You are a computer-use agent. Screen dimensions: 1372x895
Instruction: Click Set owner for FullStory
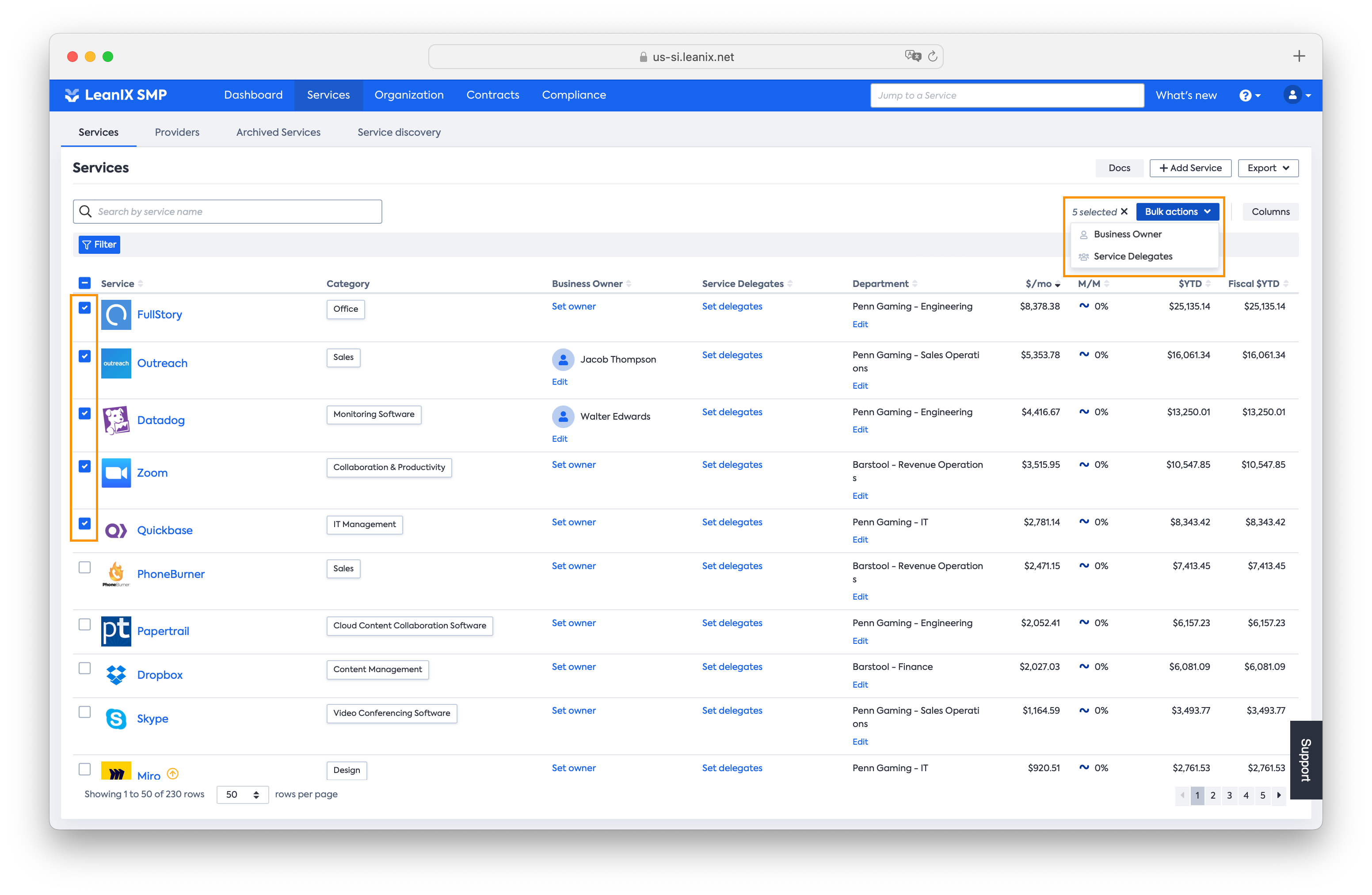click(x=574, y=307)
